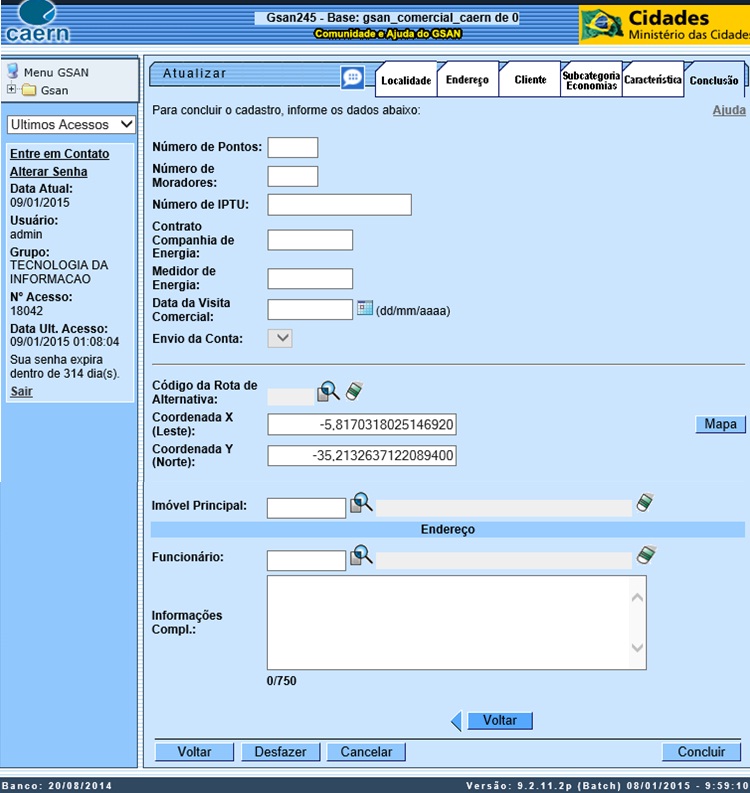Viewport: 750px width, 793px height.
Task: Erase the Funcionário field with eraser icon
Action: (x=645, y=555)
